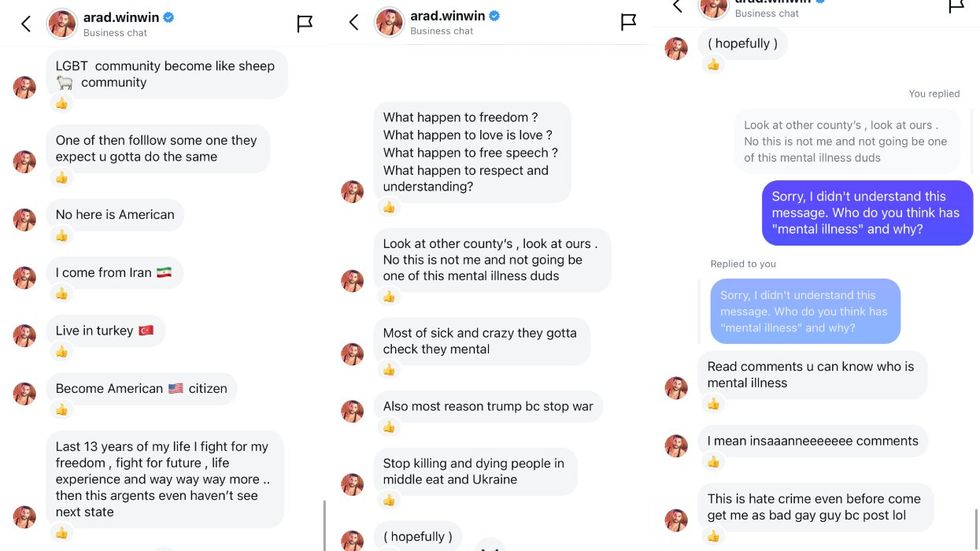Tap thumbs-up under "I mean insaanneeeeee comments"

[713, 462]
